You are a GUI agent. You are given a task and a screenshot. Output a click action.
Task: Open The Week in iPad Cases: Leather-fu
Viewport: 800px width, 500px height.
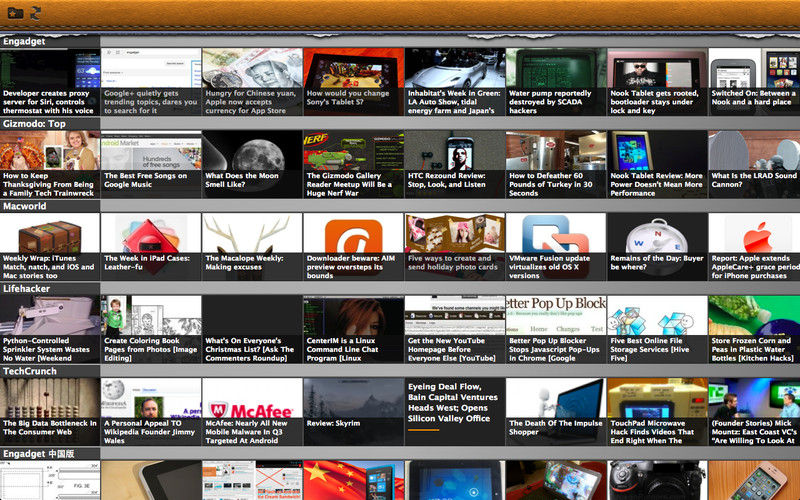(x=151, y=247)
